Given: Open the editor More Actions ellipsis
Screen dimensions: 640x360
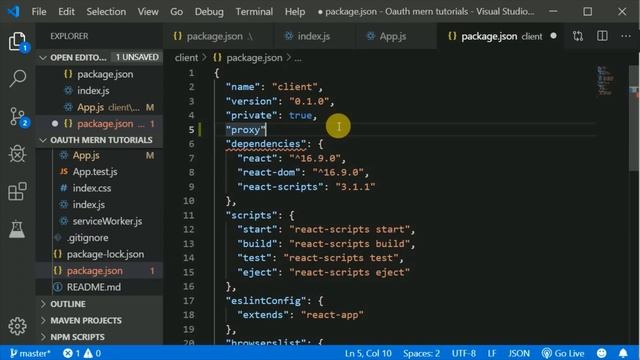Looking at the screenshot, I should (x=626, y=36).
